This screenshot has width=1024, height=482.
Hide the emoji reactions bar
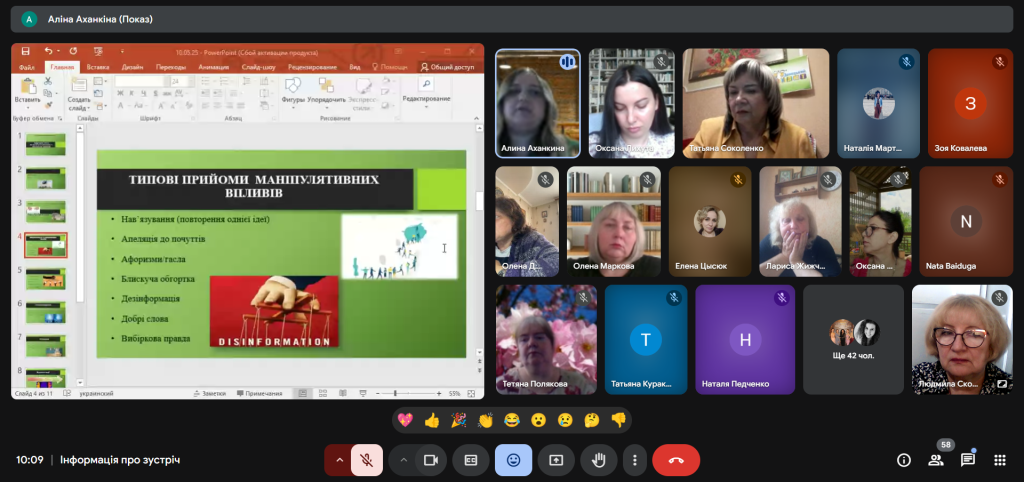(513, 460)
